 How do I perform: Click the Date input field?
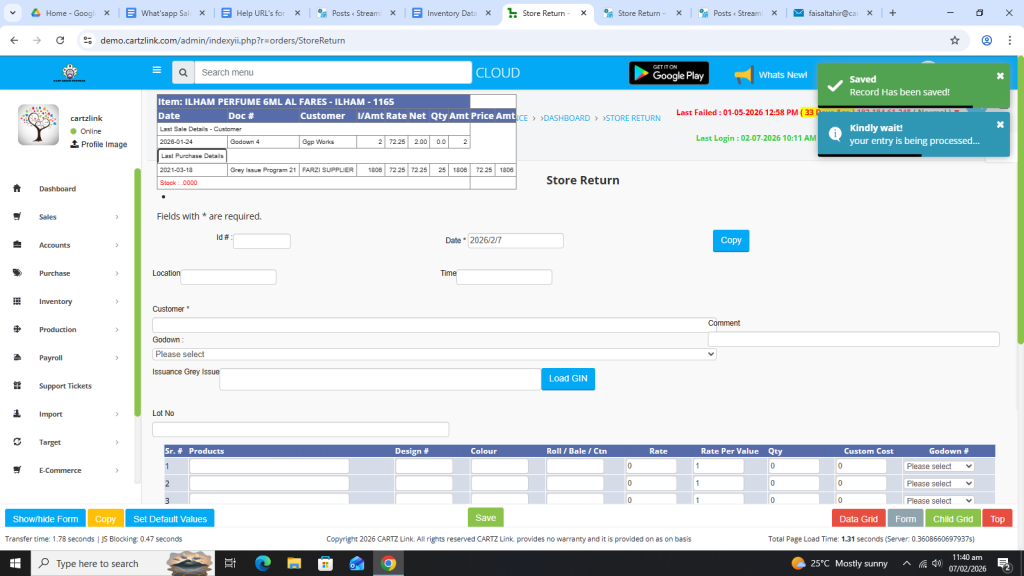tap(515, 241)
